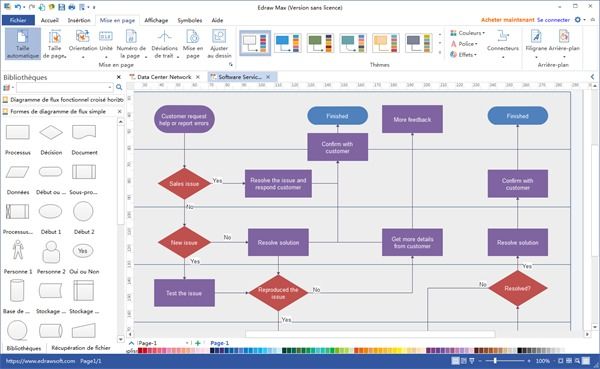Click Ajuster au dessin icon
The width and height of the screenshot is (600, 369).
[219, 37]
